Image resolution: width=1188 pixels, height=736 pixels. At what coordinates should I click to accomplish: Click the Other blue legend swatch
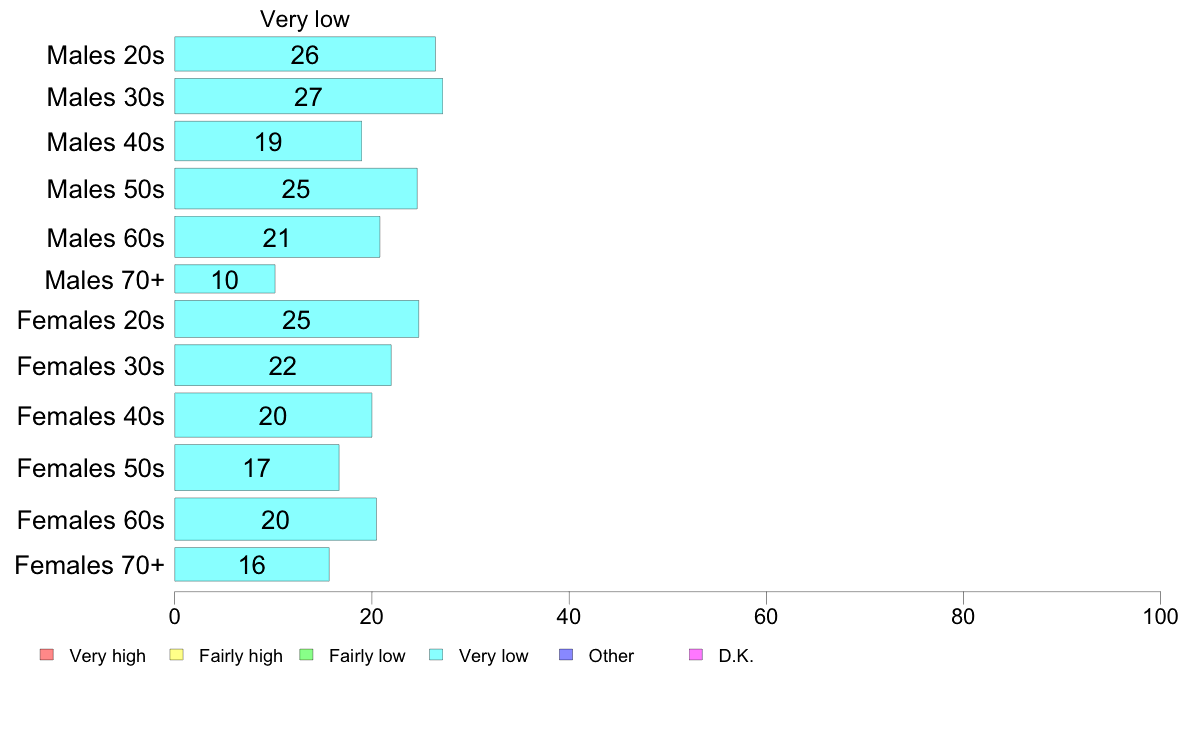(566, 655)
